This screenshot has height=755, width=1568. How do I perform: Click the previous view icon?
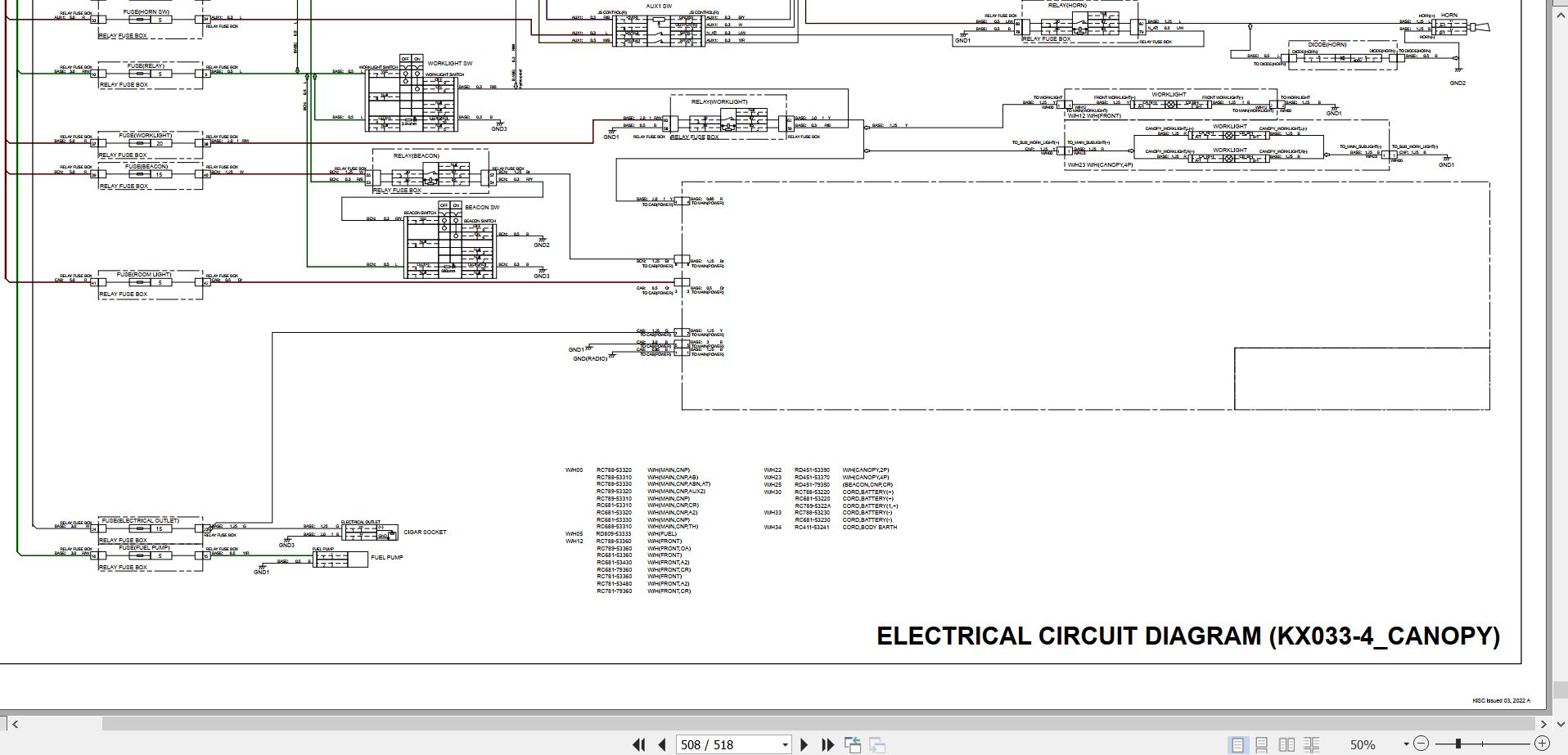[x=853, y=744]
